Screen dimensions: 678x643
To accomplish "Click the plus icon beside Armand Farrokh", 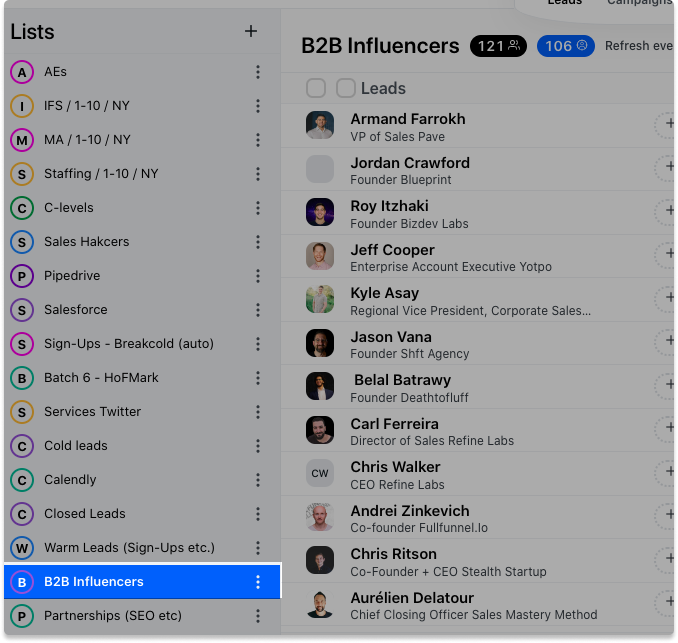I will 668,123.
